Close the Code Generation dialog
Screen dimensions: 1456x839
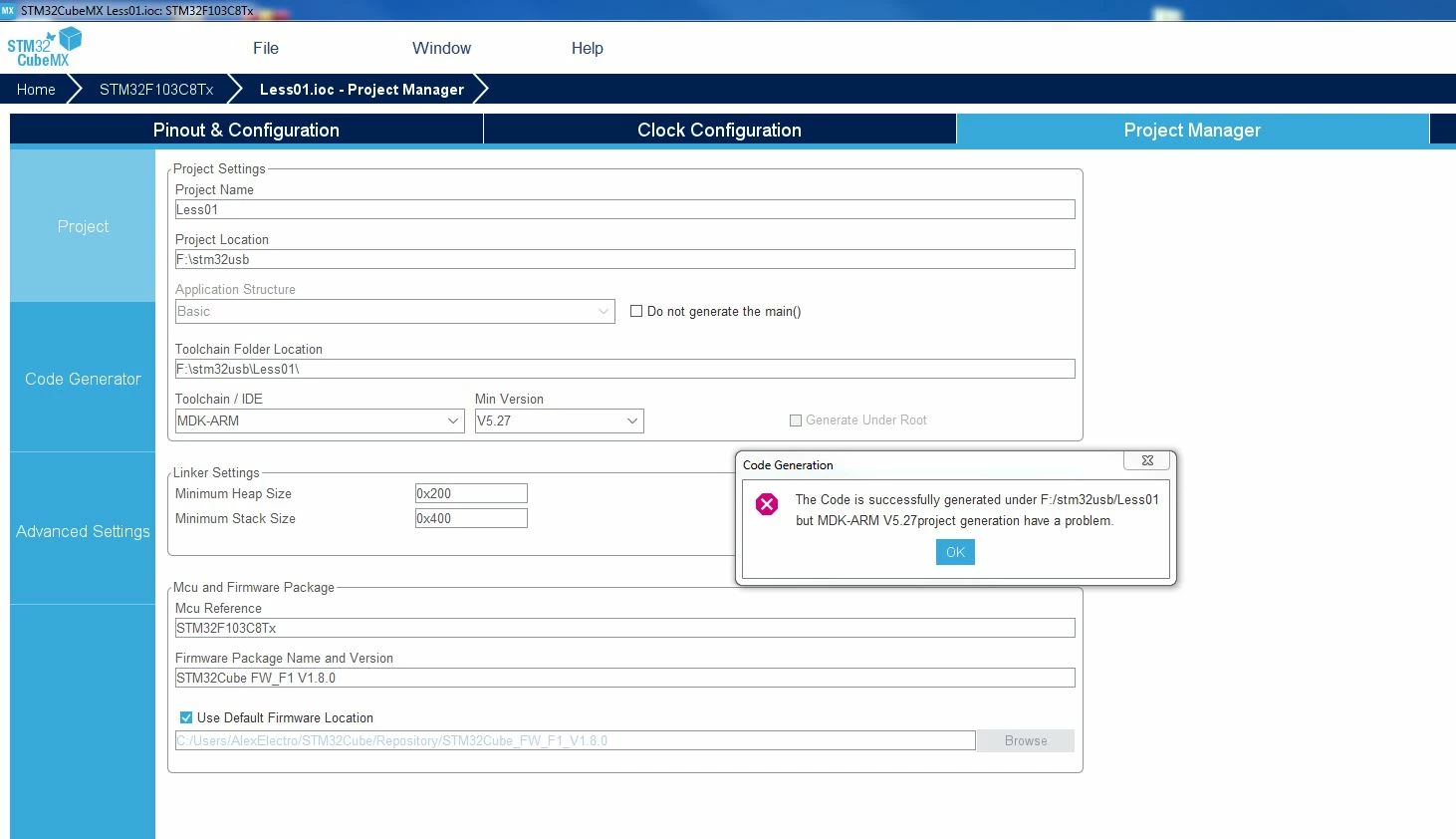tap(1147, 460)
